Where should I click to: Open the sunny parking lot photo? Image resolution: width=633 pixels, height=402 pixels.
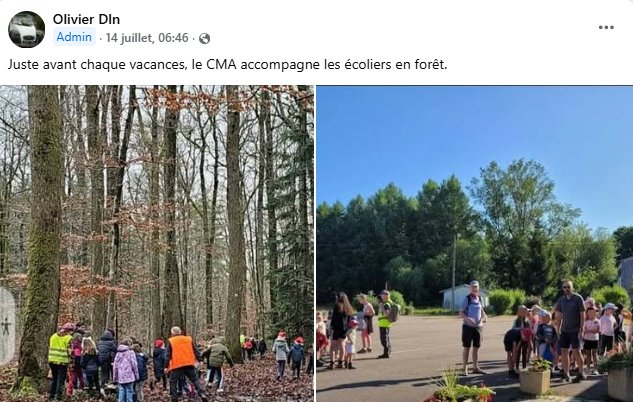pos(475,243)
